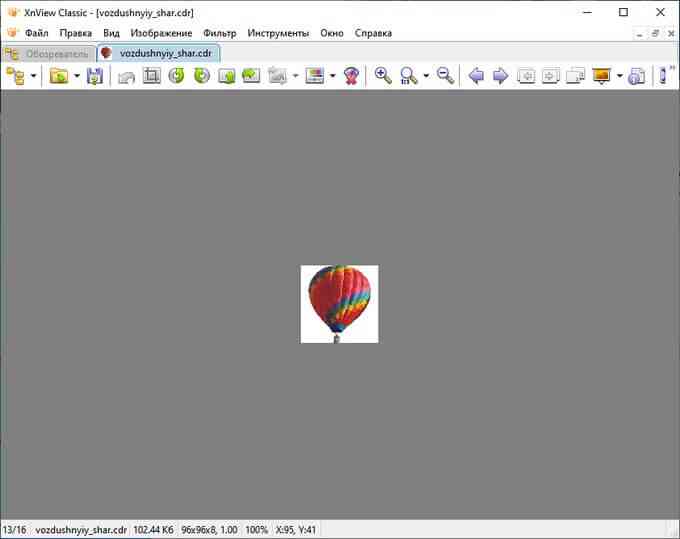Click the first-page navigation icon
The width and height of the screenshot is (680, 539).
pyautogui.click(x=526, y=76)
